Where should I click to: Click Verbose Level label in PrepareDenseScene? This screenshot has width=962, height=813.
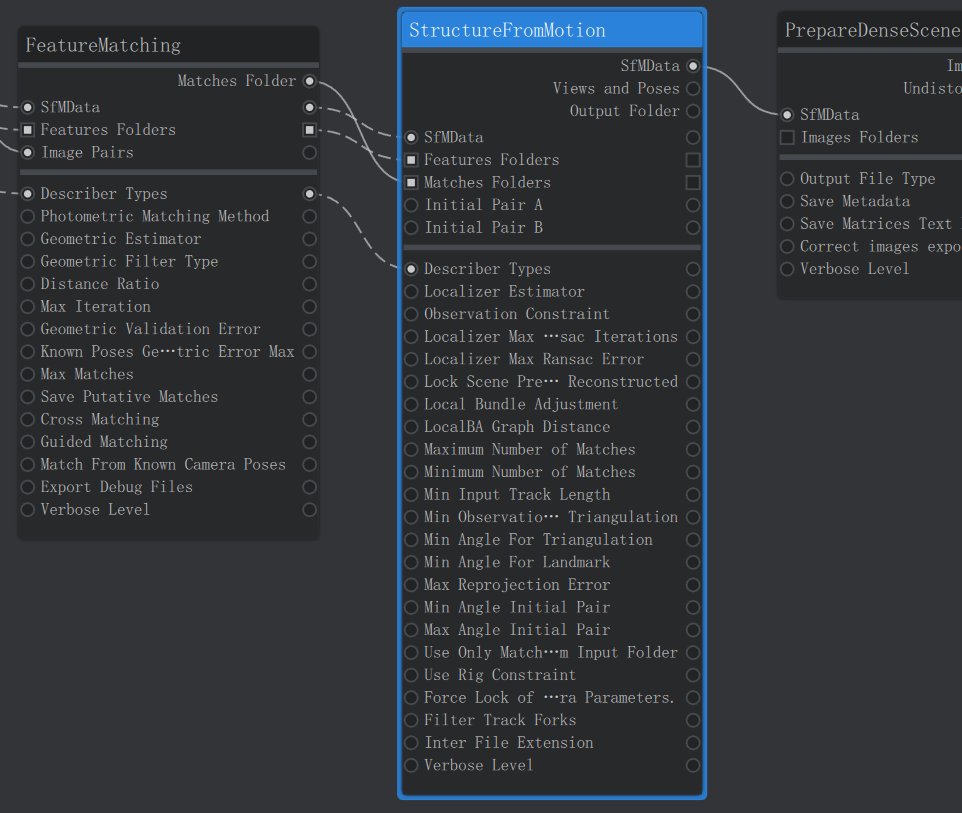click(854, 269)
